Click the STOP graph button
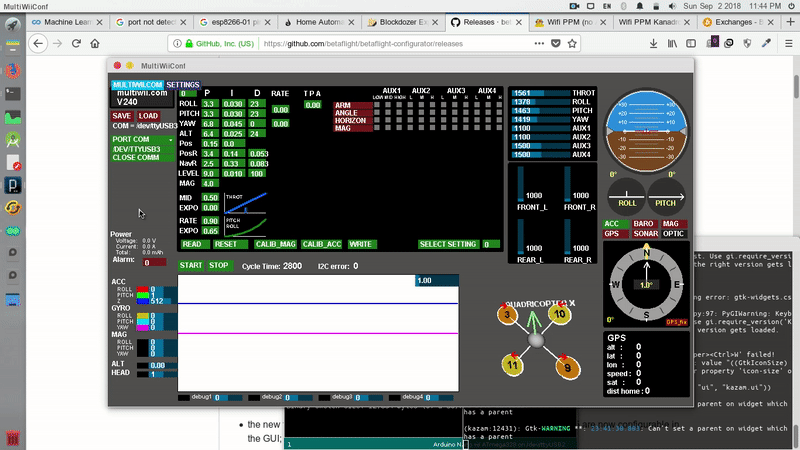Screen dimensions: 800x450 click(x=220, y=265)
